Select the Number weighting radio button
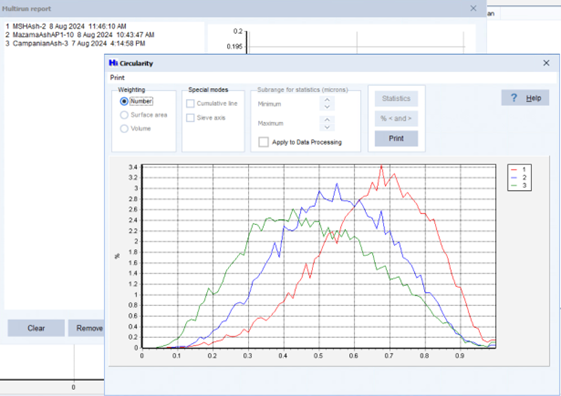The image size is (561, 396). pos(124,102)
